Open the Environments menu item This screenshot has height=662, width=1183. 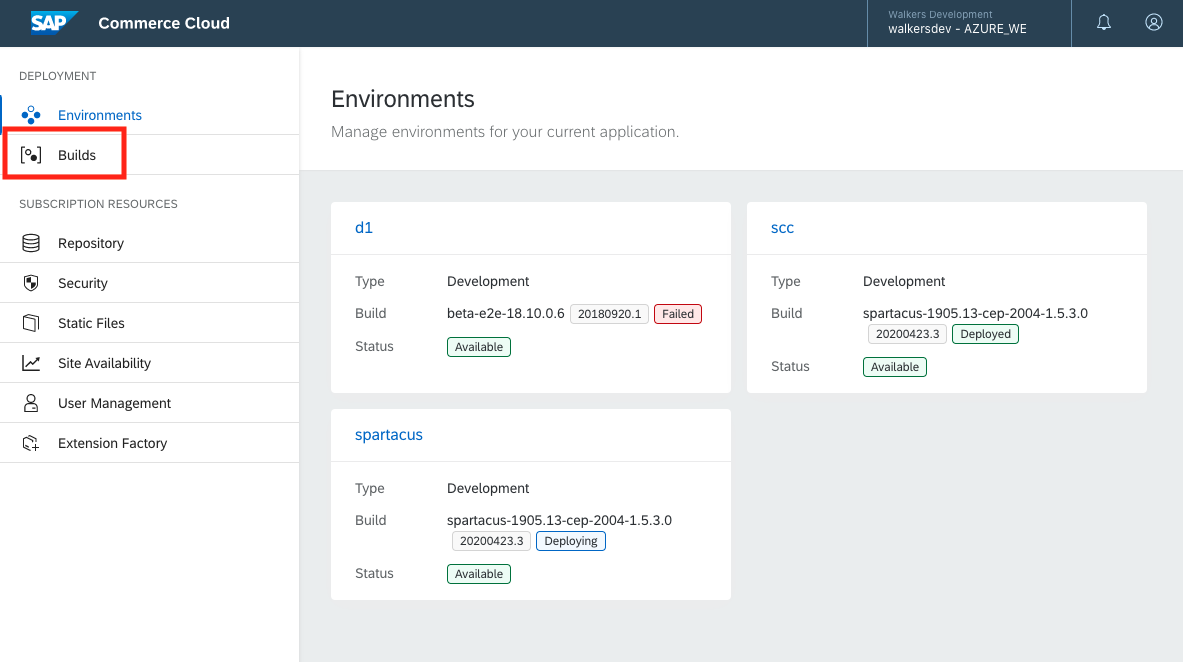(150, 115)
